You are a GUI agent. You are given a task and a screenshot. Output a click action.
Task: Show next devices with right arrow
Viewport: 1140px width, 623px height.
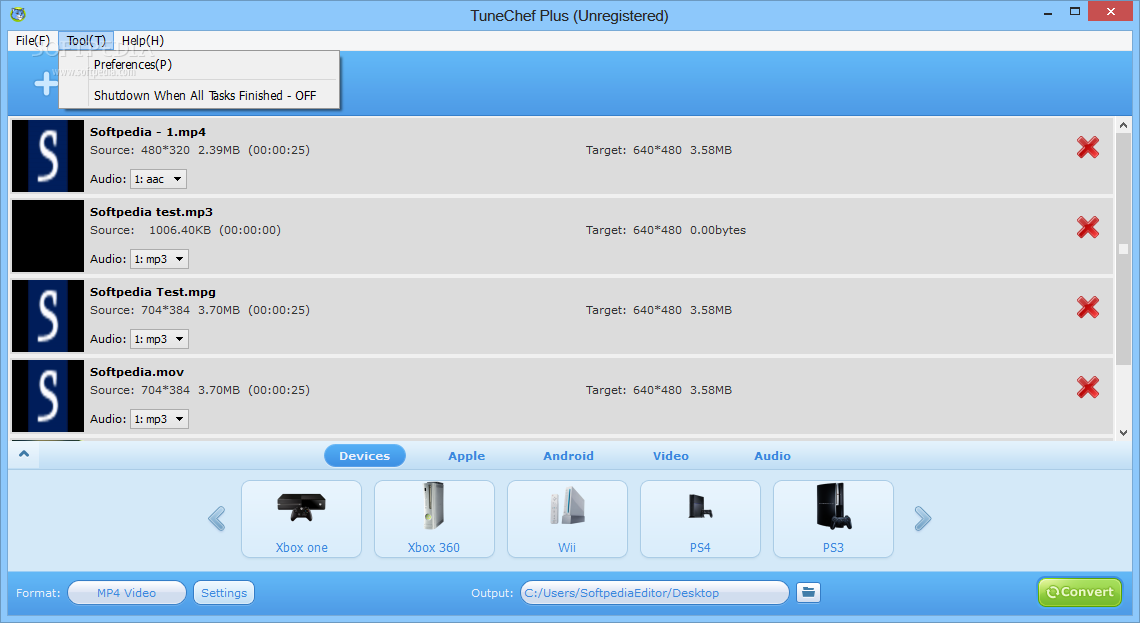point(923,518)
